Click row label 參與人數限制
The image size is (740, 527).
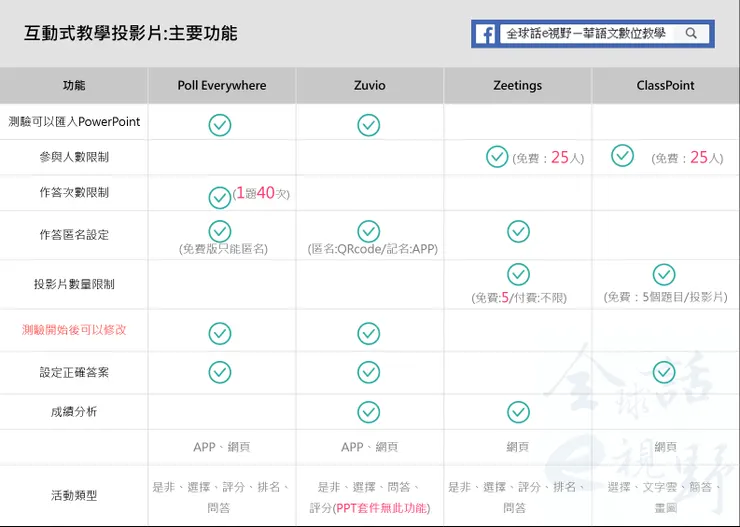point(74,157)
